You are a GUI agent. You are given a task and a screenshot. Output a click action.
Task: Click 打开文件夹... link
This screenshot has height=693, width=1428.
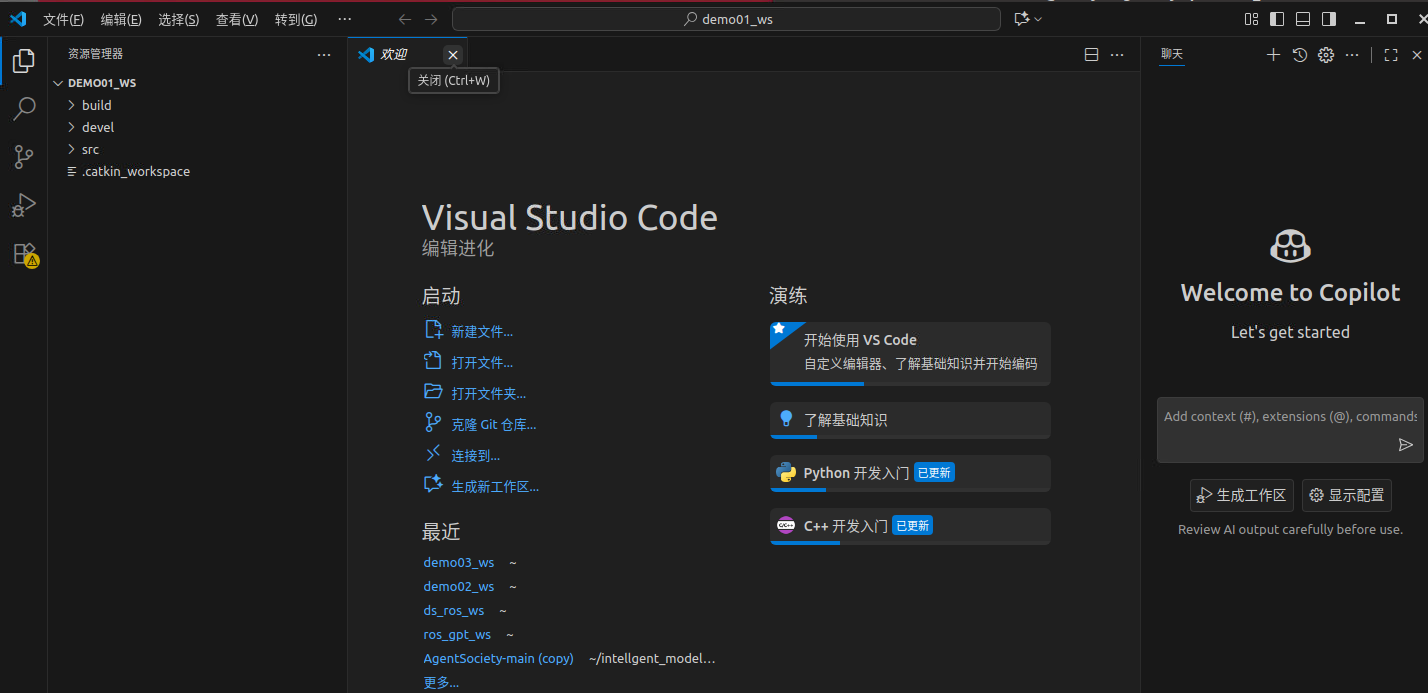click(475, 394)
